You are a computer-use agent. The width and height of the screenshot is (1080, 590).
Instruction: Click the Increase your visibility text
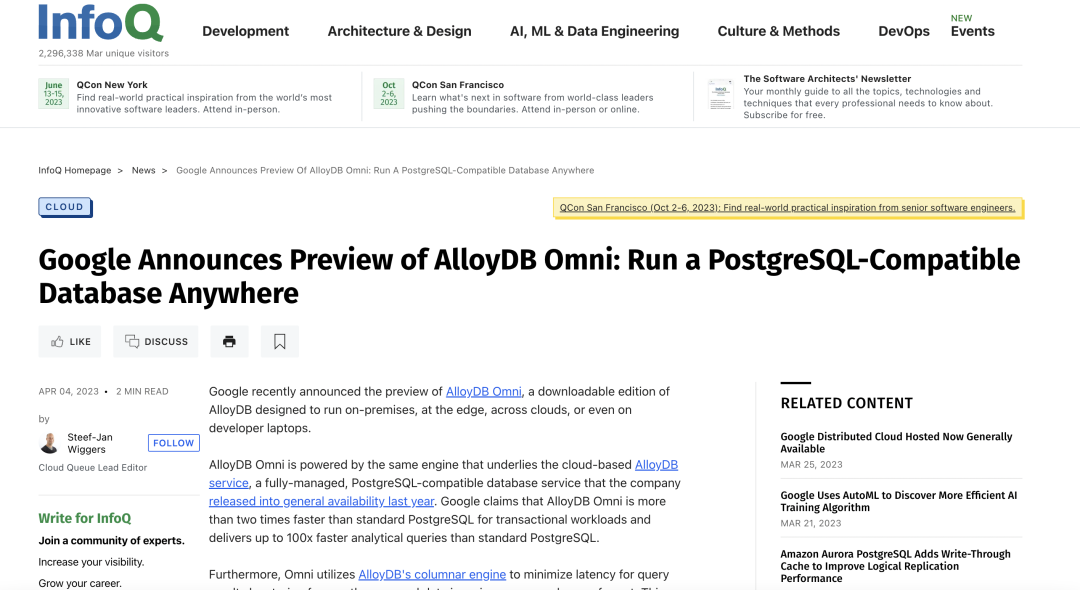tap(92, 562)
